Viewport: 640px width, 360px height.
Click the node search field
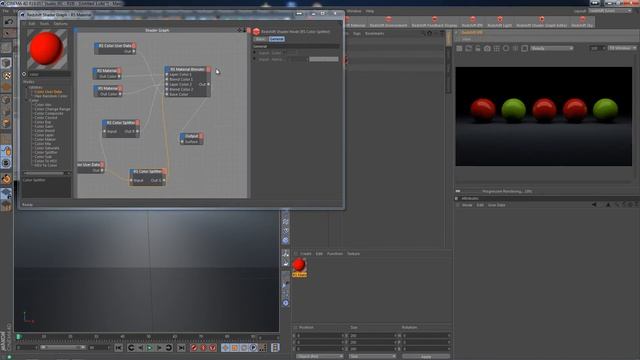(x=49, y=74)
